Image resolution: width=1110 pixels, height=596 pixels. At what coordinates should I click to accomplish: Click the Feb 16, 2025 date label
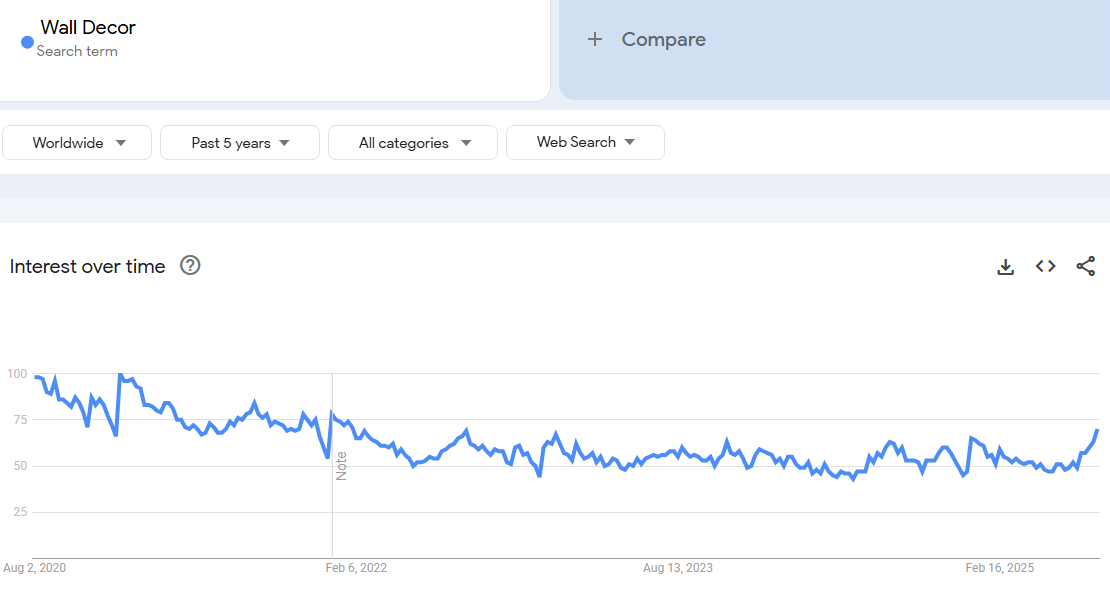click(1000, 568)
